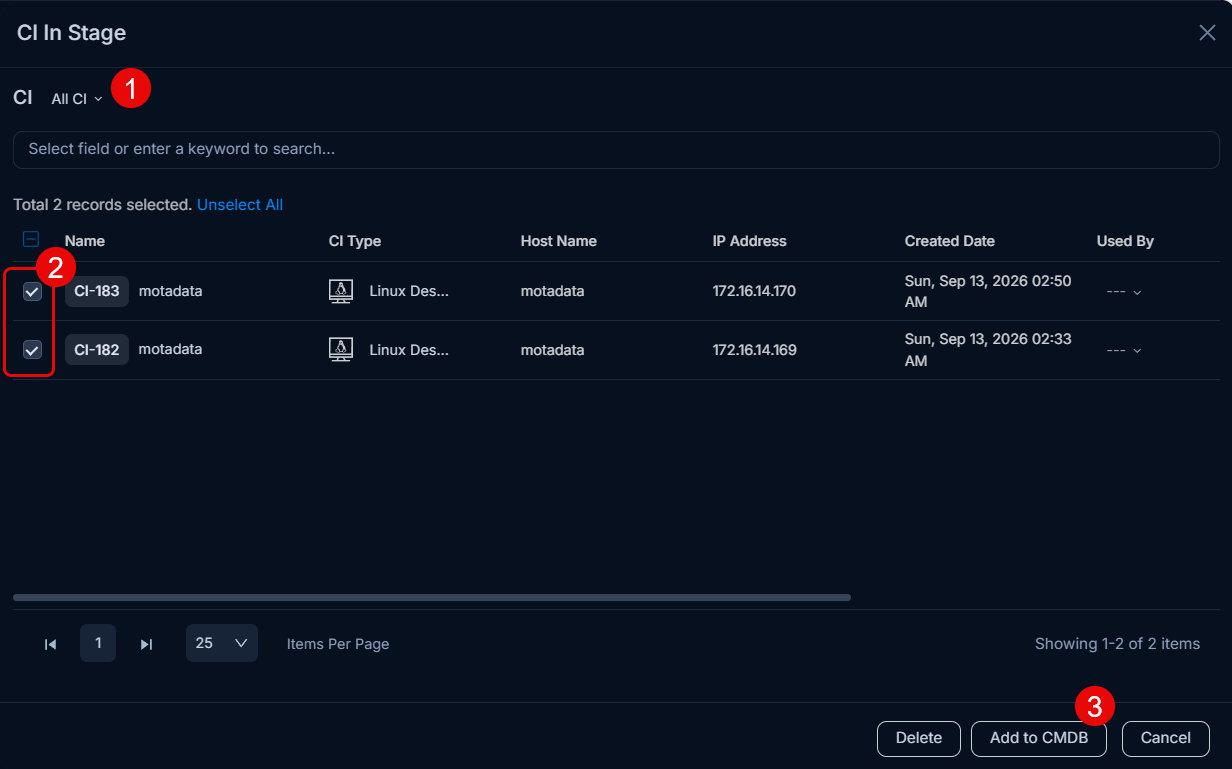The image size is (1232, 769).
Task: Toggle the select-all header checkbox
Action: (31, 239)
